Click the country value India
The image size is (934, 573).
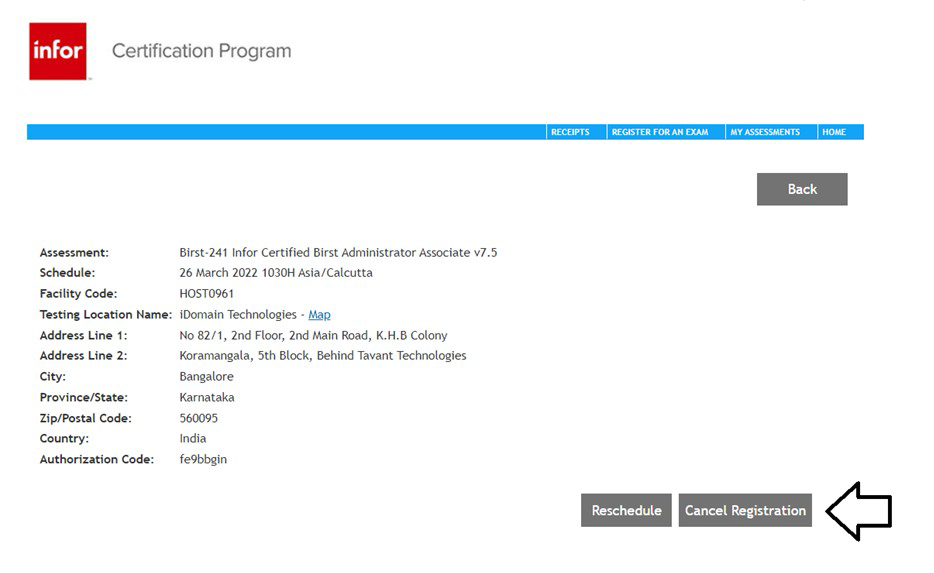pos(193,439)
